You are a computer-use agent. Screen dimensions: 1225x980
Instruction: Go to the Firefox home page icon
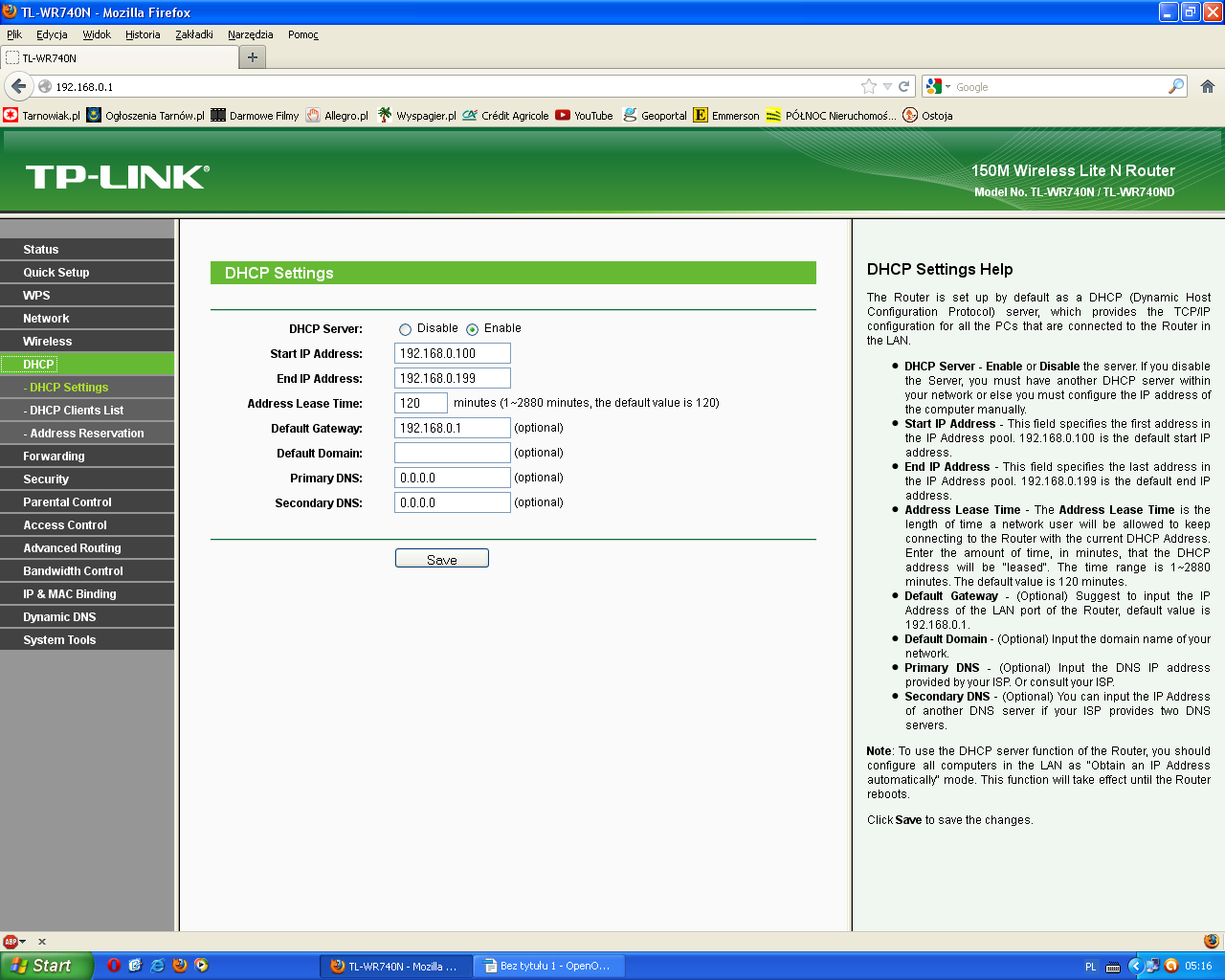click(1208, 86)
